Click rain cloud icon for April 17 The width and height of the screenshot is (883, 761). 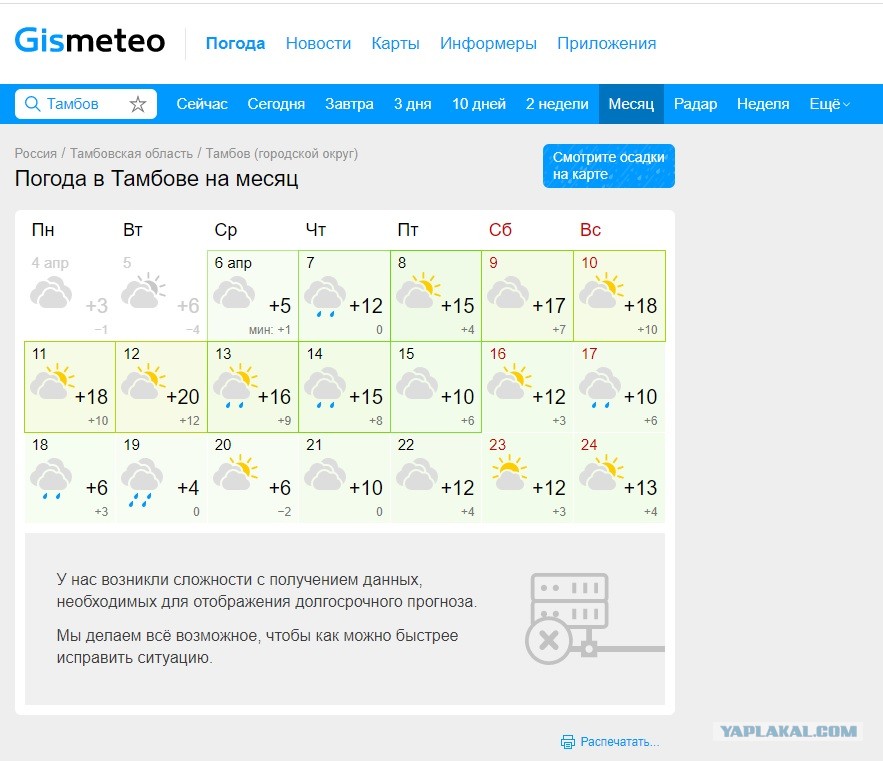click(x=600, y=388)
